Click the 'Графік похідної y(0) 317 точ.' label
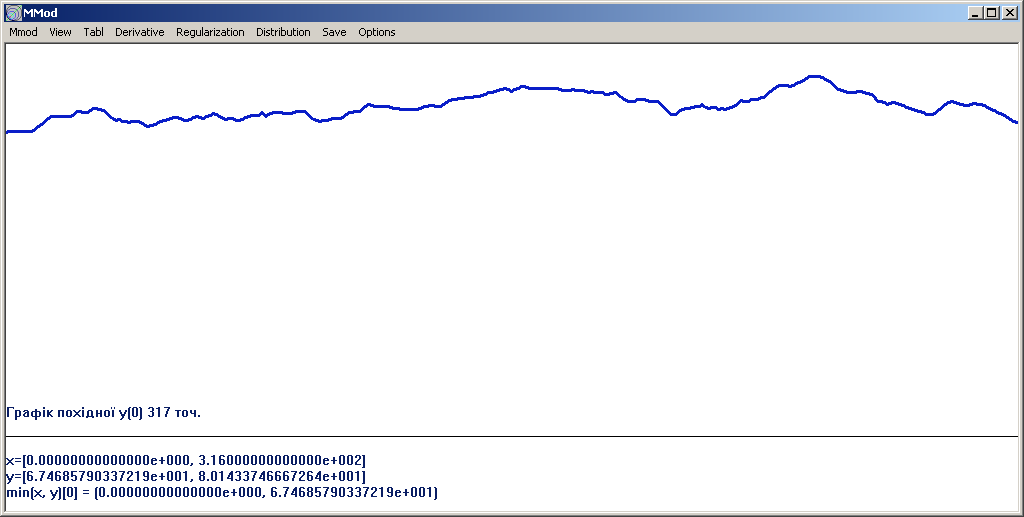The height and width of the screenshot is (517, 1024). [x=103, y=413]
